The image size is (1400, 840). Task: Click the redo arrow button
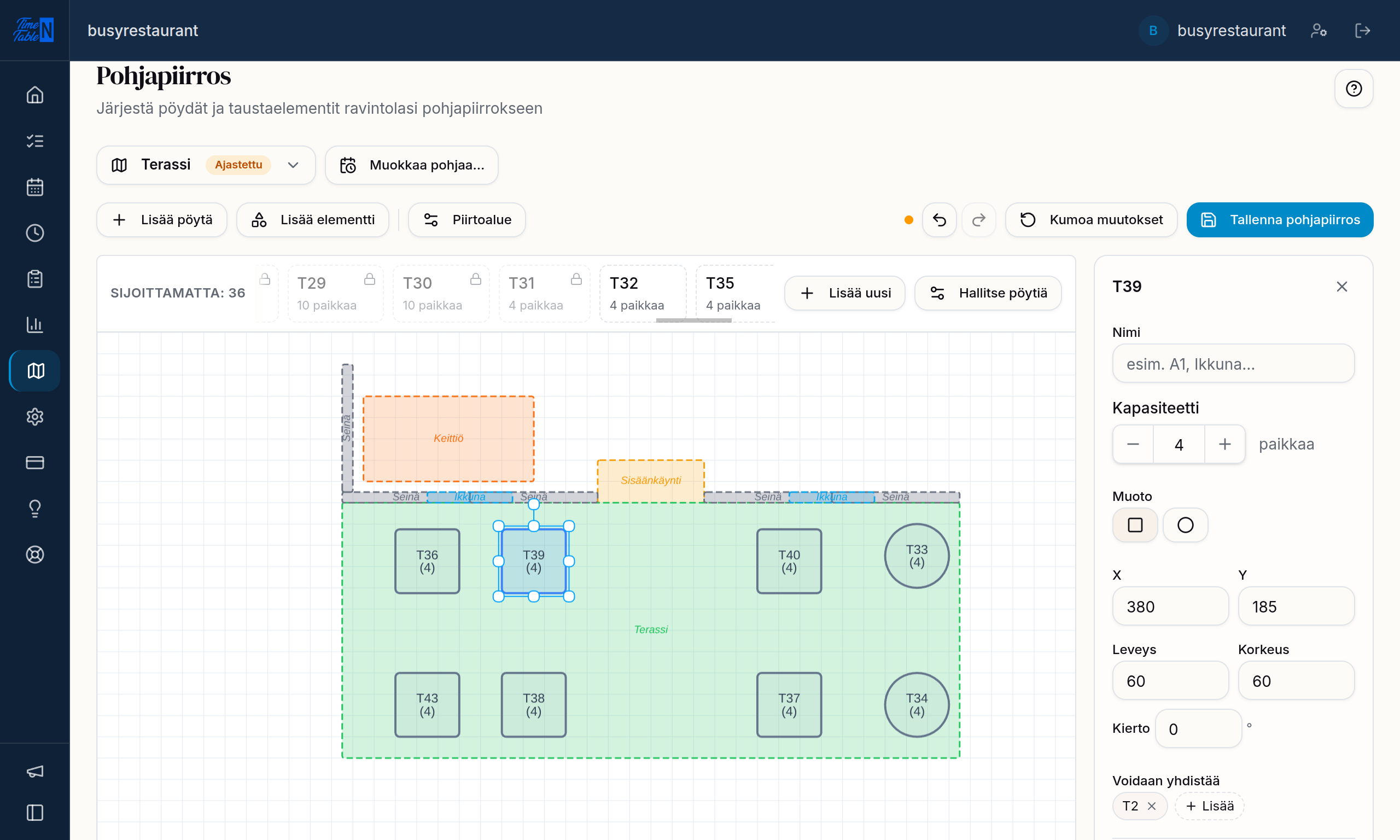(x=979, y=220)
